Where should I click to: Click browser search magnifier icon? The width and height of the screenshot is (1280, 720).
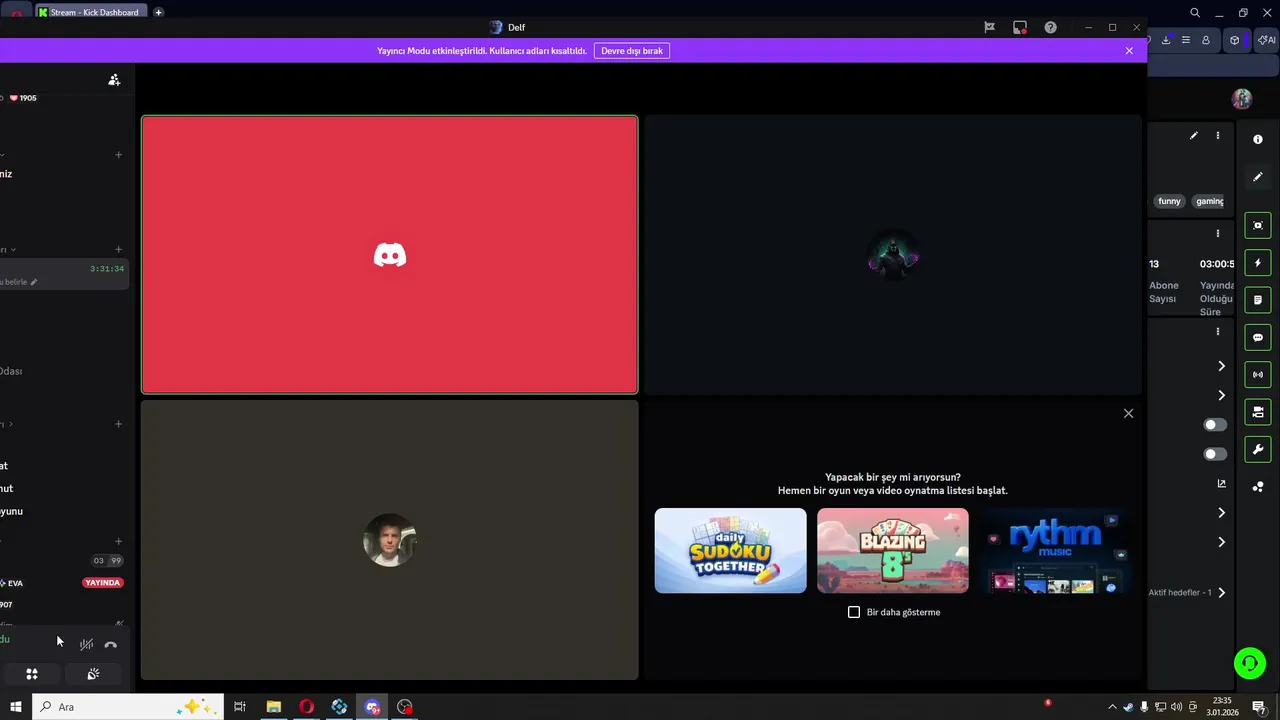[x=1195, y=12]
